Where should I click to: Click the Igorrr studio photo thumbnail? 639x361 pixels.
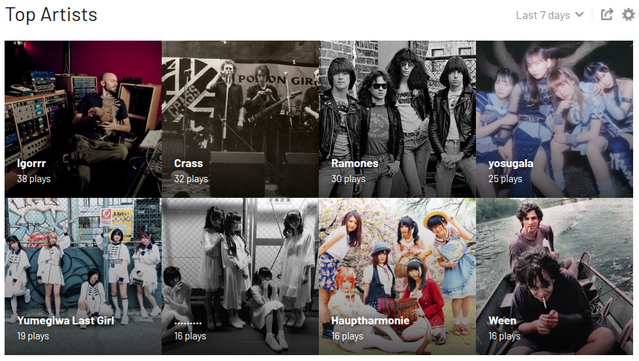point(83,119)
